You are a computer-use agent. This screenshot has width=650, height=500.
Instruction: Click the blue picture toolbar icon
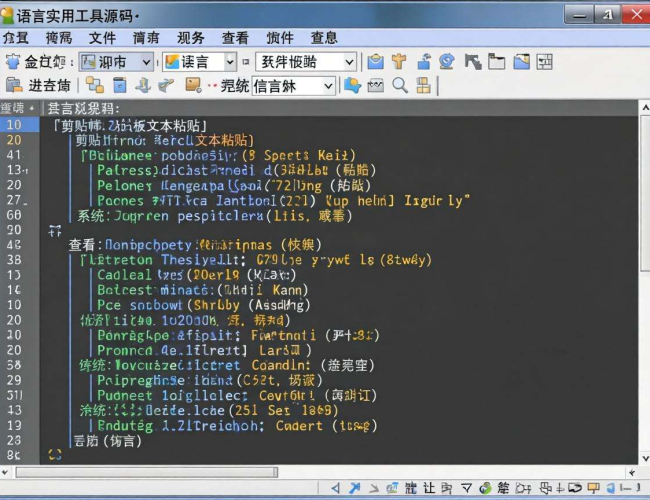[521, 62]
